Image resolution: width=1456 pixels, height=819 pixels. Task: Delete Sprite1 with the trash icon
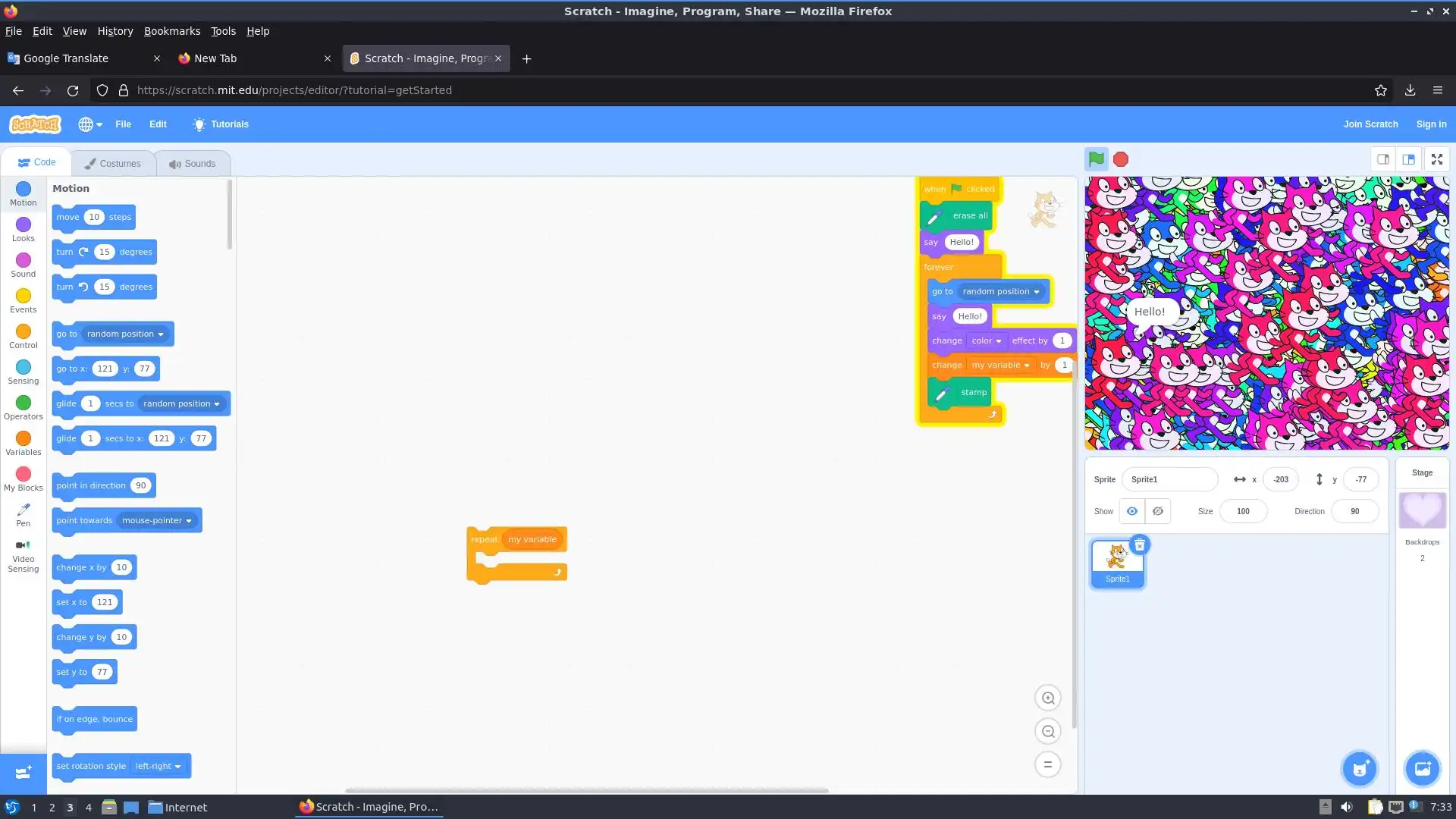tap(1139, 545)
